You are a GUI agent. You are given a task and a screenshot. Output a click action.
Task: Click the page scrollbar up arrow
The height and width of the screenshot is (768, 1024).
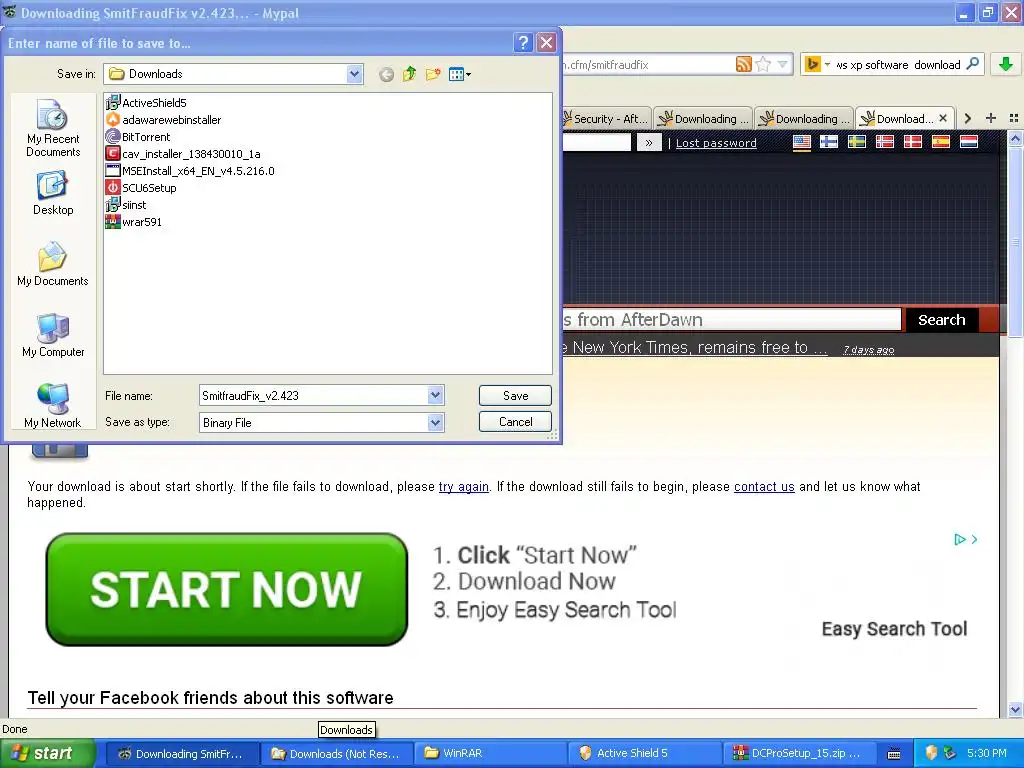click(1015, 138)
